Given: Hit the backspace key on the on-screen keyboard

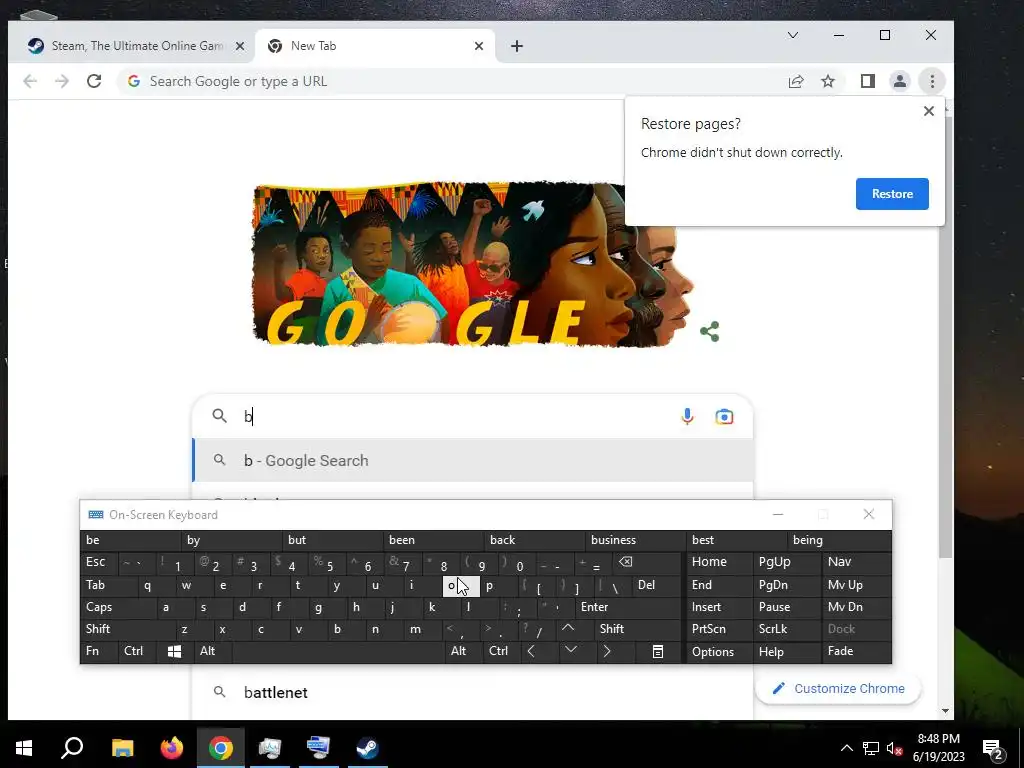Looking at the screenshot, I should [625, 562].
